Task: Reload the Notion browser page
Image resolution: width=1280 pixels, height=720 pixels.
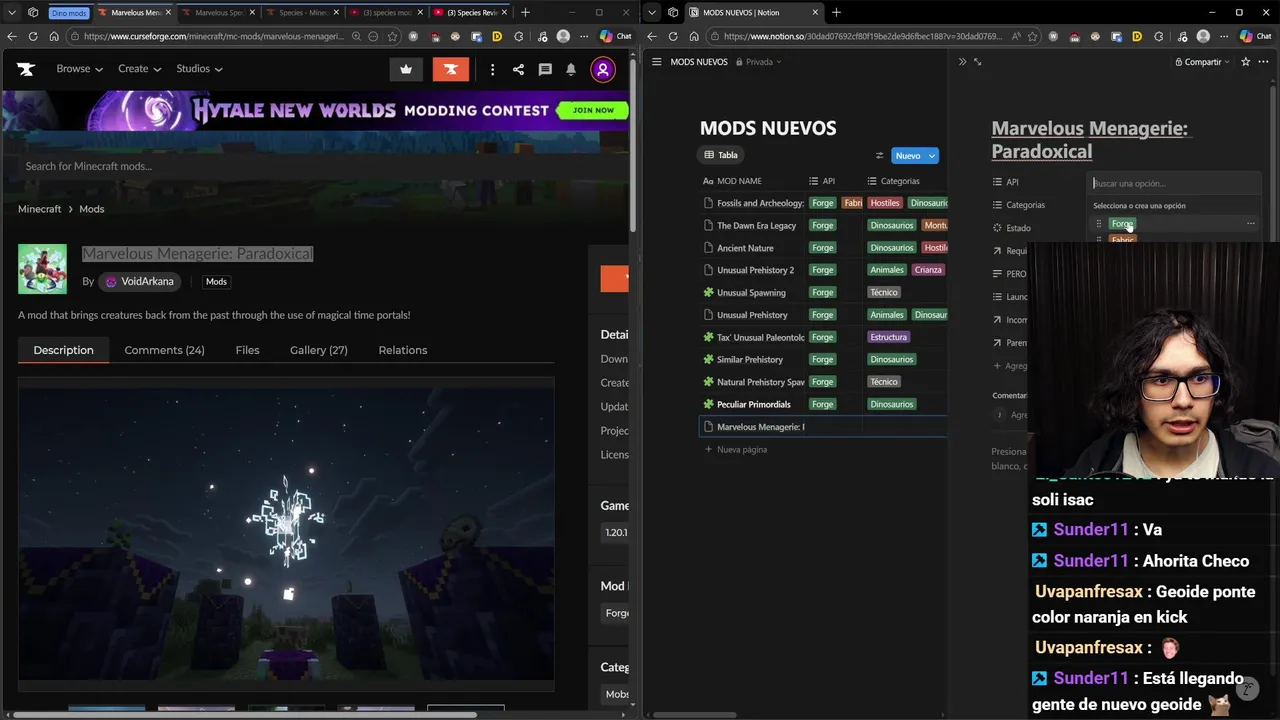Action: pyautogui.click(x=673, y=36)
